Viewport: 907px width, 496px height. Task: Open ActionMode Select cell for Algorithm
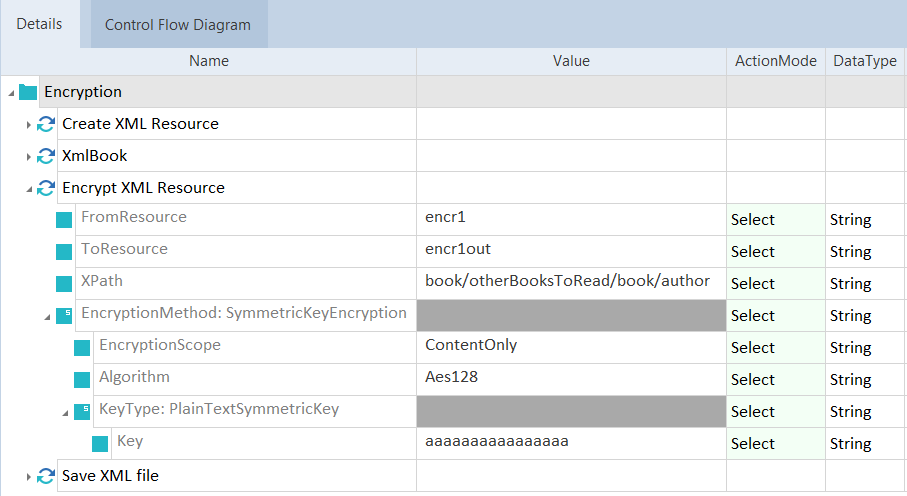click(x=775, y=380)
